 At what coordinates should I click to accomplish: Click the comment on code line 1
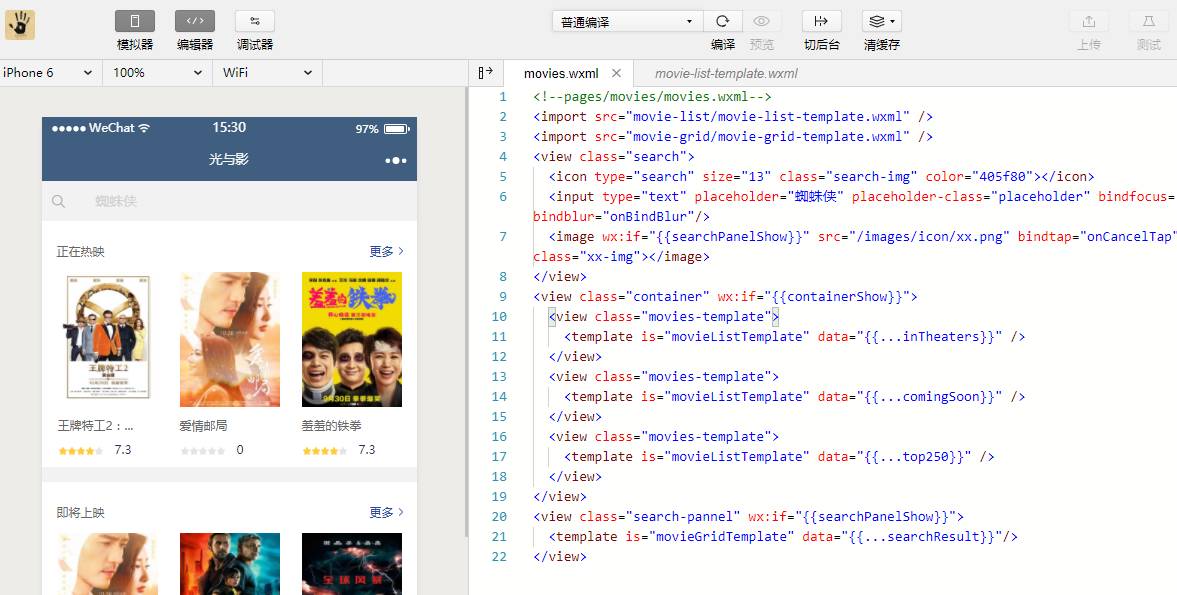(652, 97)
